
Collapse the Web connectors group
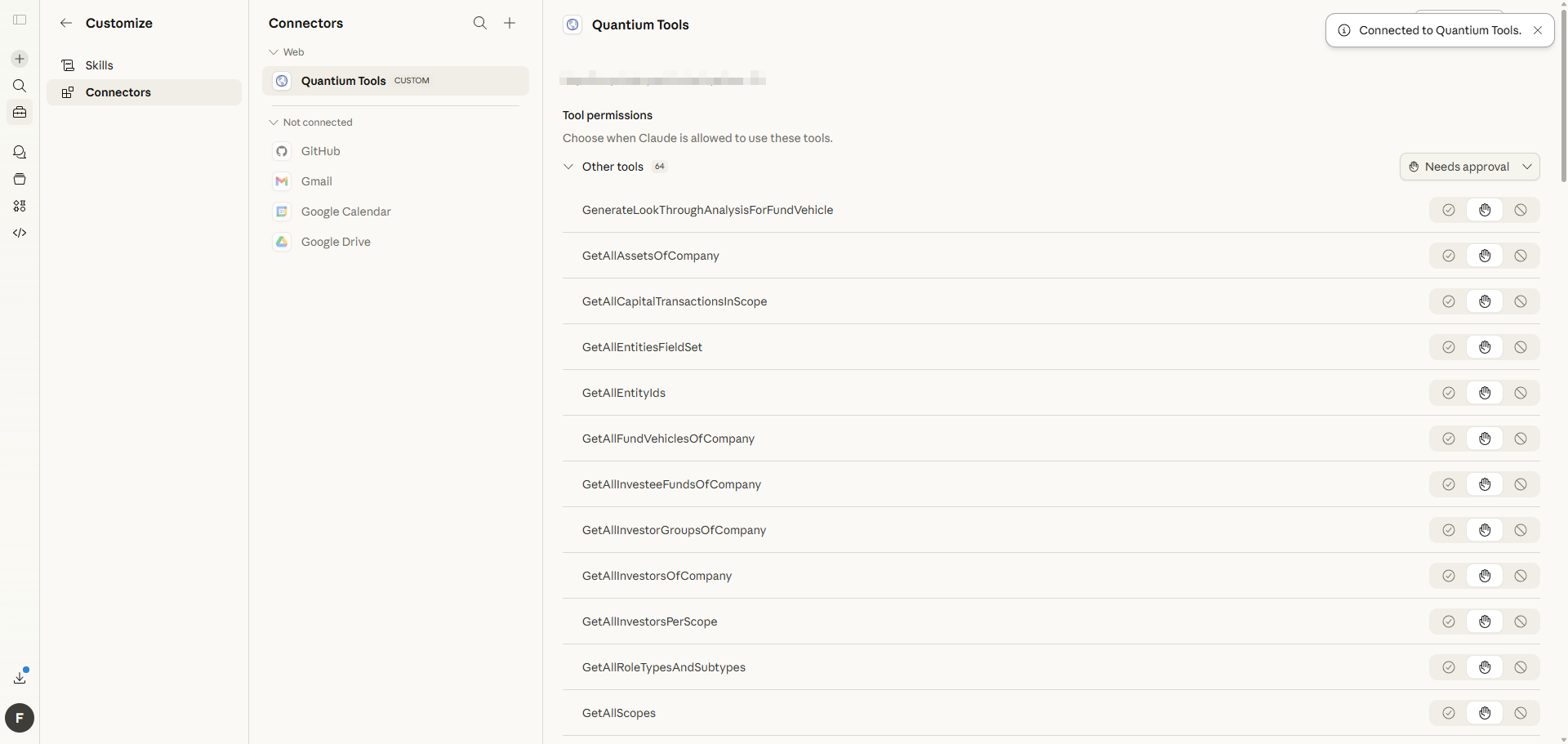point(287,52)
